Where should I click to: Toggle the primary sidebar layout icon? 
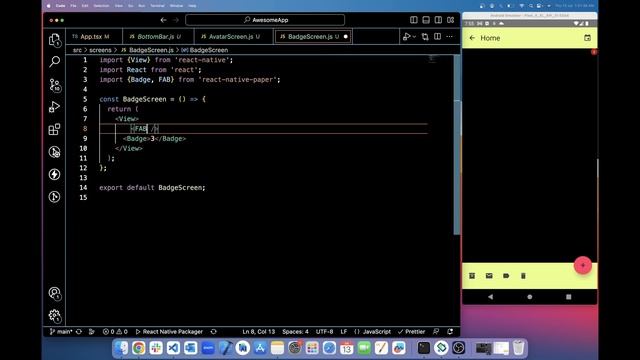413,20
